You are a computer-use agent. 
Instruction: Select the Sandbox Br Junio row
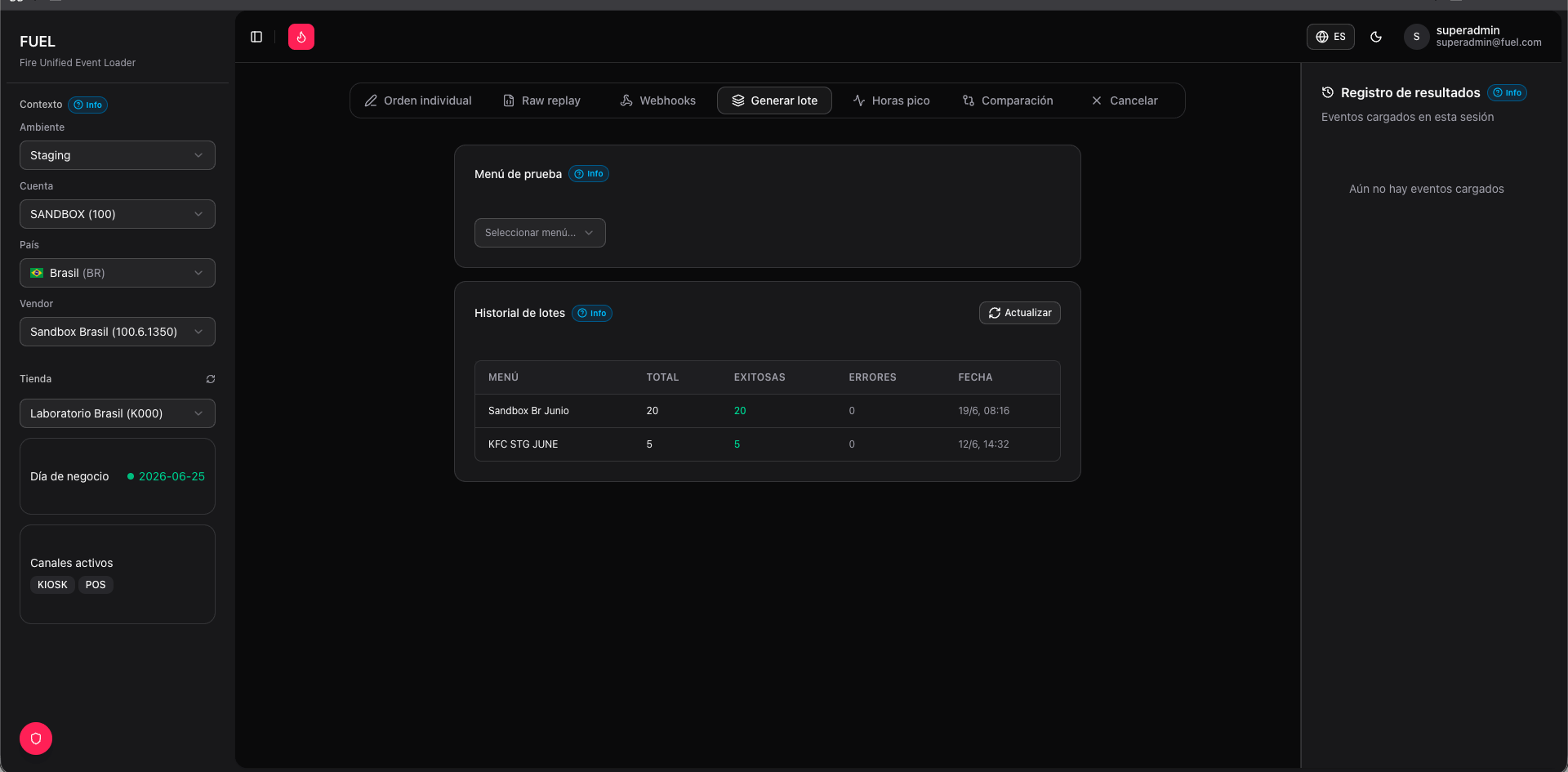[x=768, y=411]
